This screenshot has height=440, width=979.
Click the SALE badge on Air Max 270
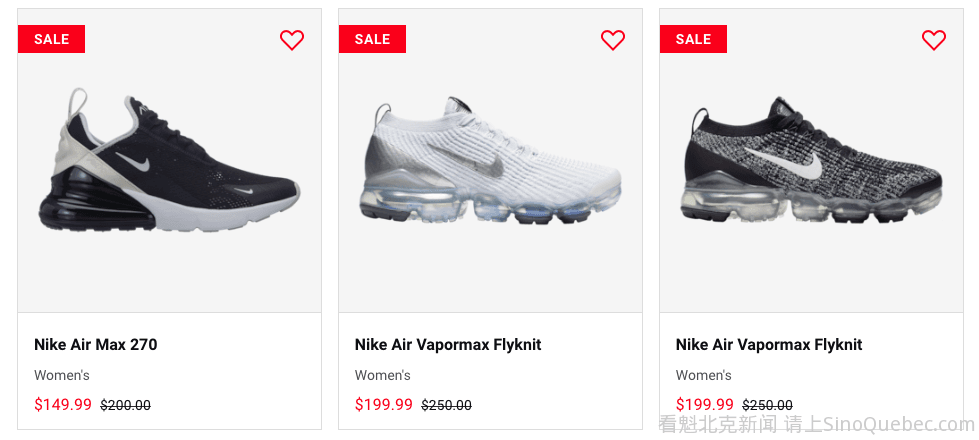52,39
